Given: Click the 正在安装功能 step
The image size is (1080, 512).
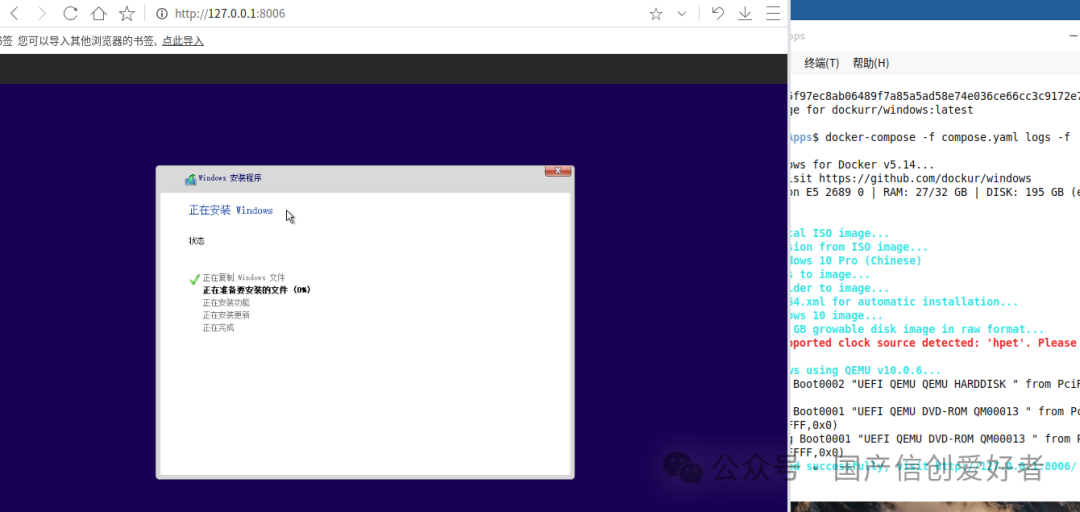Looking at the screenshot, I should tap(226, 303).
